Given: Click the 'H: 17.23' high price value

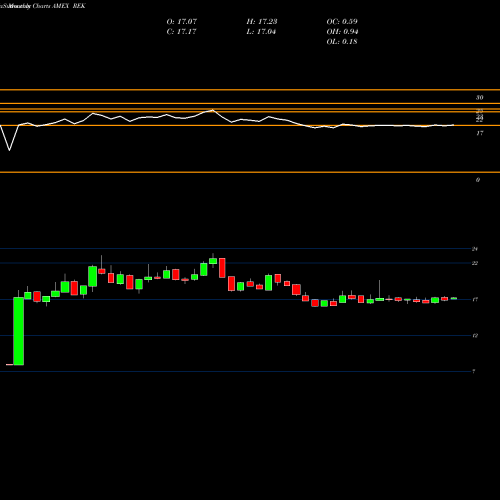Looking at the screenshot, I should pos(262,22).
